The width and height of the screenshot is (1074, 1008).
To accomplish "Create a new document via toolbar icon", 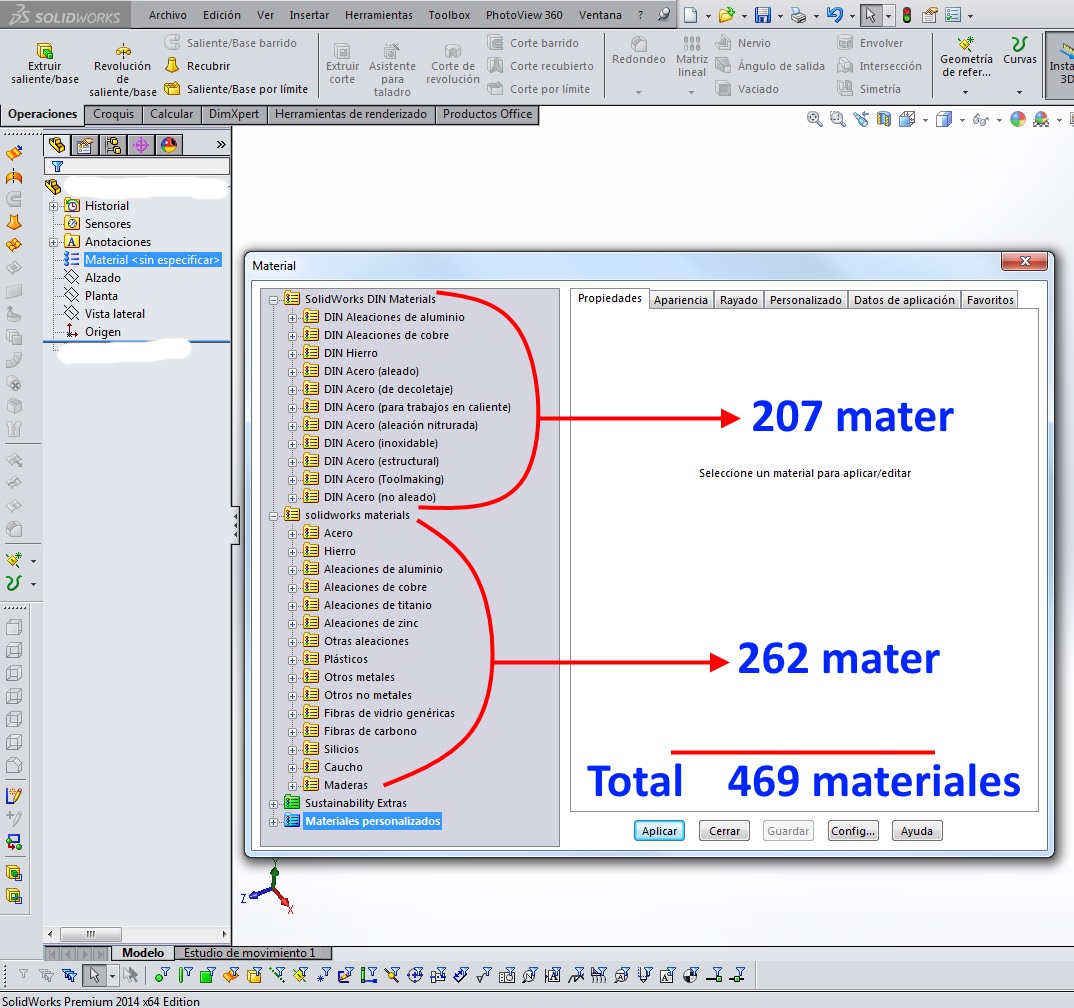I will point(690,15).
